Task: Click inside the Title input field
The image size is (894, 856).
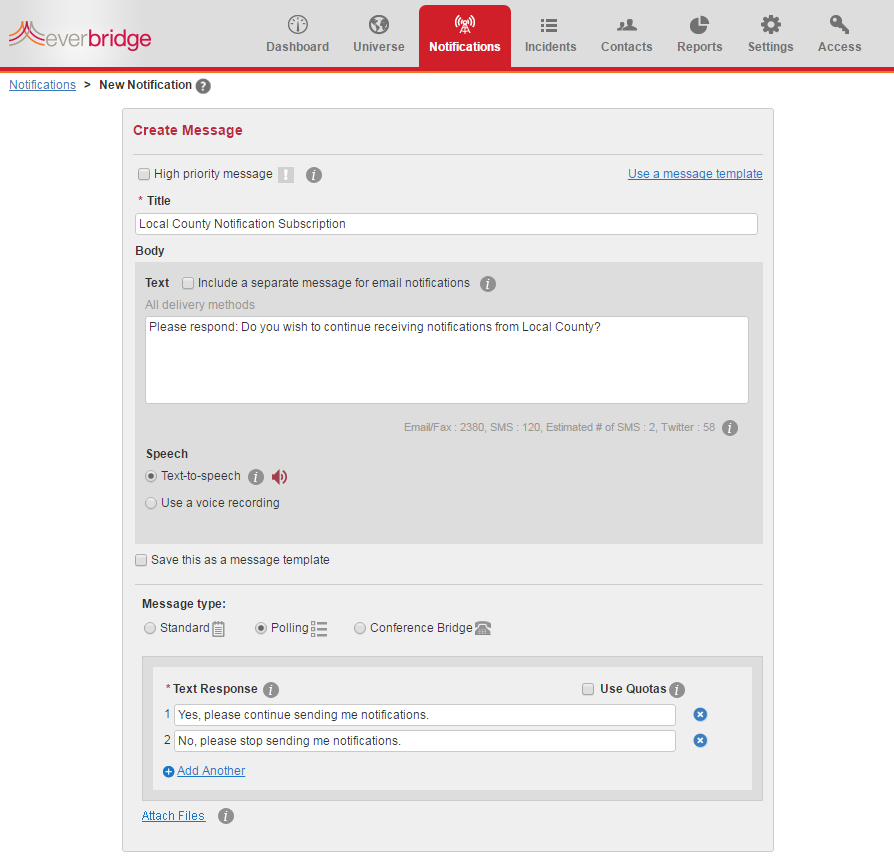Action: 446,223
